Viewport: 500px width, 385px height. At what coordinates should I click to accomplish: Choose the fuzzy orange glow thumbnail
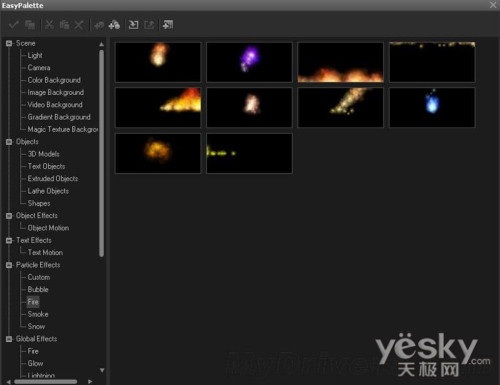tap(158, 153)
